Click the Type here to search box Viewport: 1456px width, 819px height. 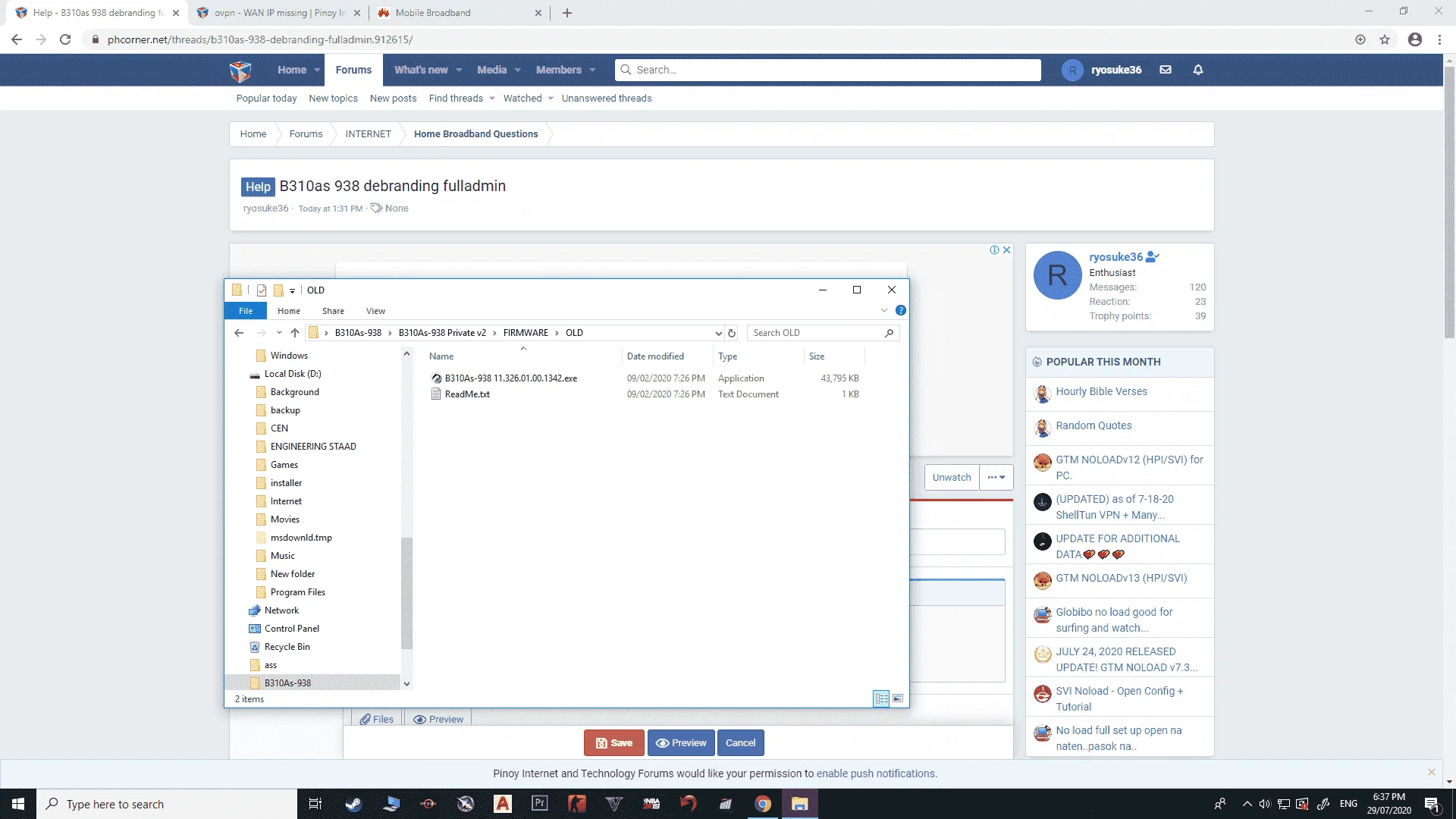167,804
